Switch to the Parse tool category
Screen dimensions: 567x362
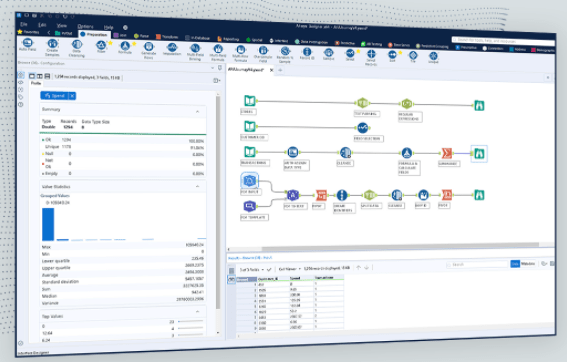coord(141,36)
